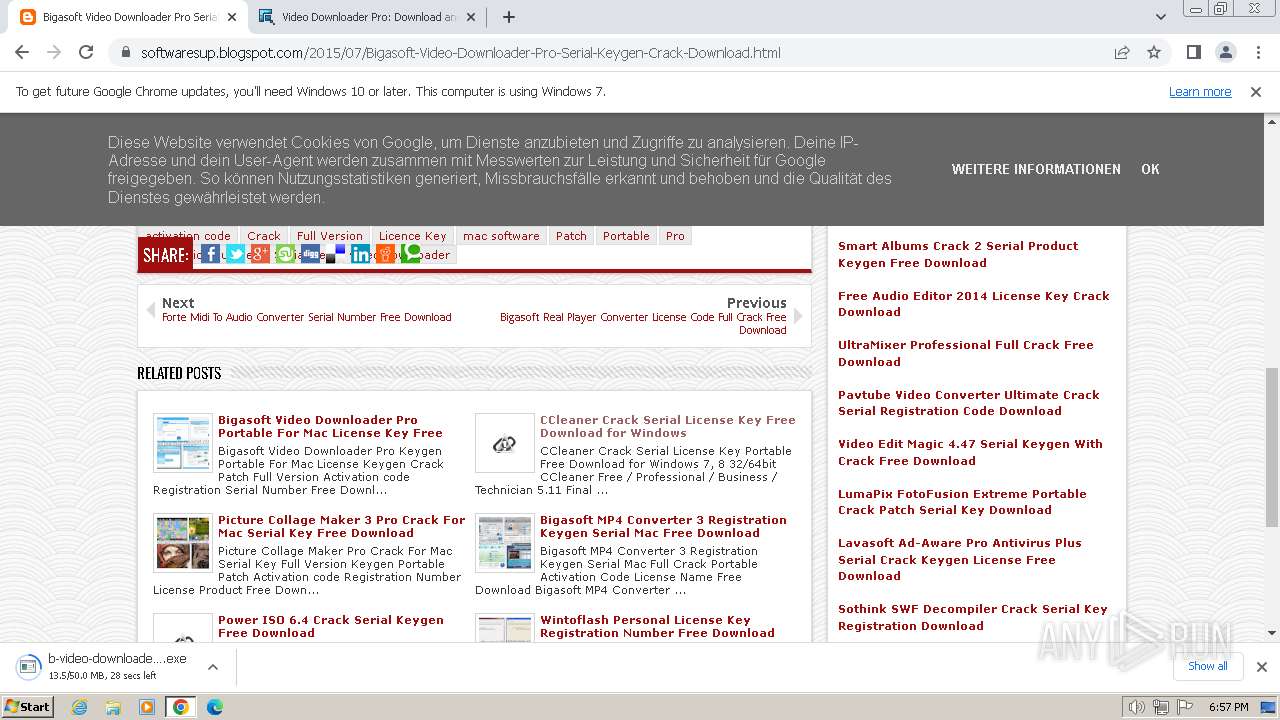1280x720 pixels.
Task: Open the Bigasoft MP4 Converter 3 post
Action: (x=663, y=527)
